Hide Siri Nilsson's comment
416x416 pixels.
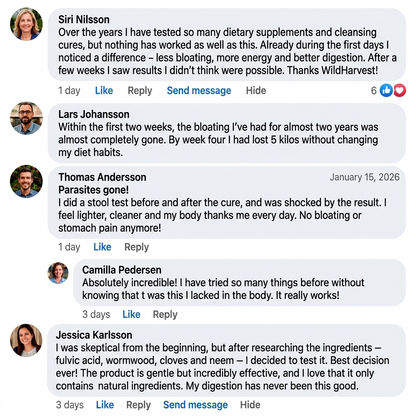click(256, 90)
